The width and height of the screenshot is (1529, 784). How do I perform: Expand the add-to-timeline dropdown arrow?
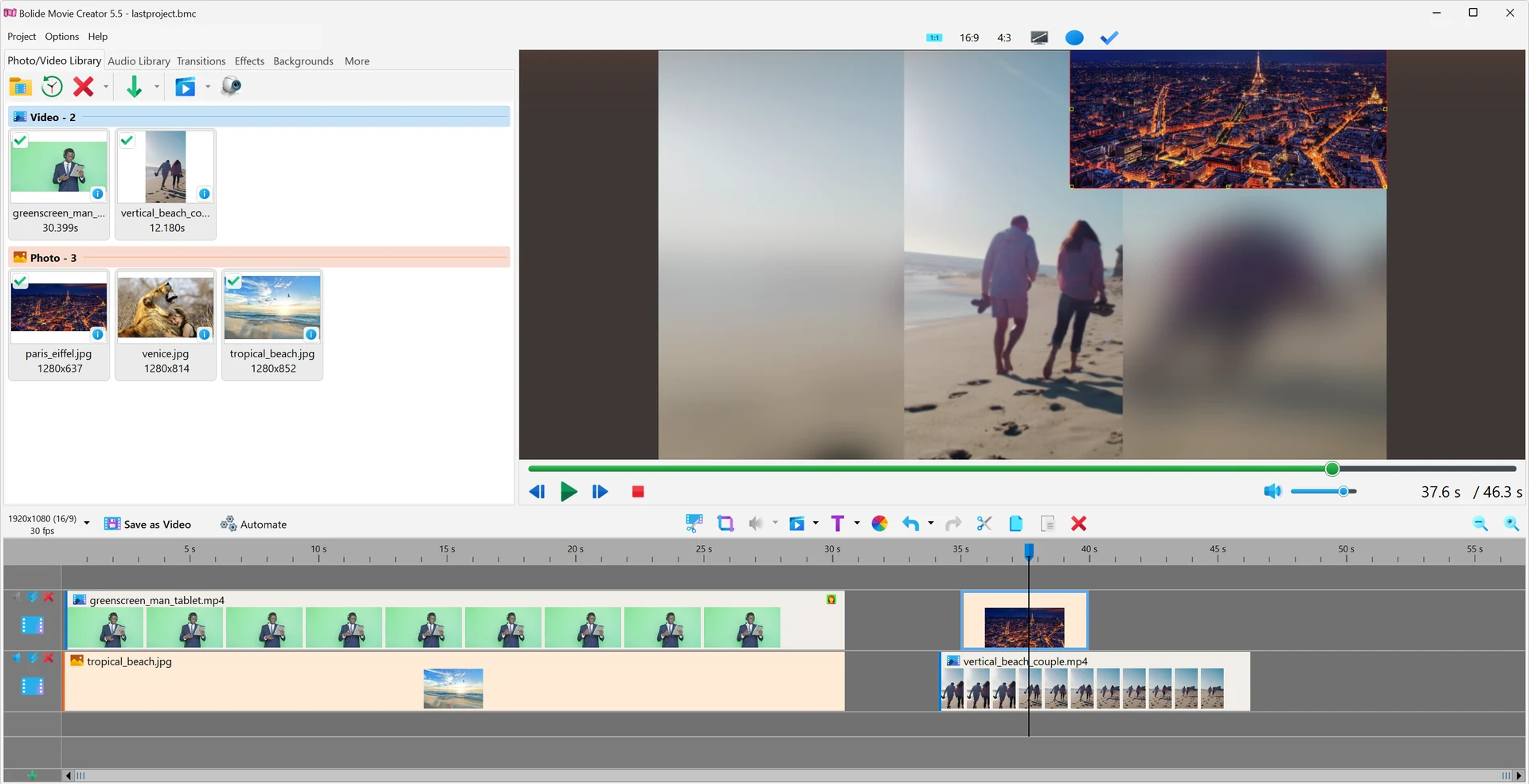pos(157,87)
